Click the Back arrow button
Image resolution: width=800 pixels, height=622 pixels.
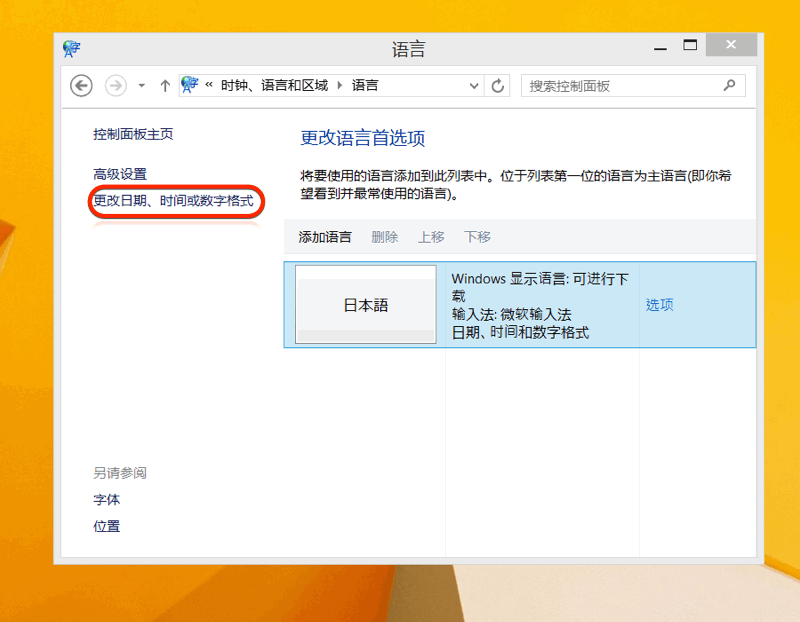[82, 86]
